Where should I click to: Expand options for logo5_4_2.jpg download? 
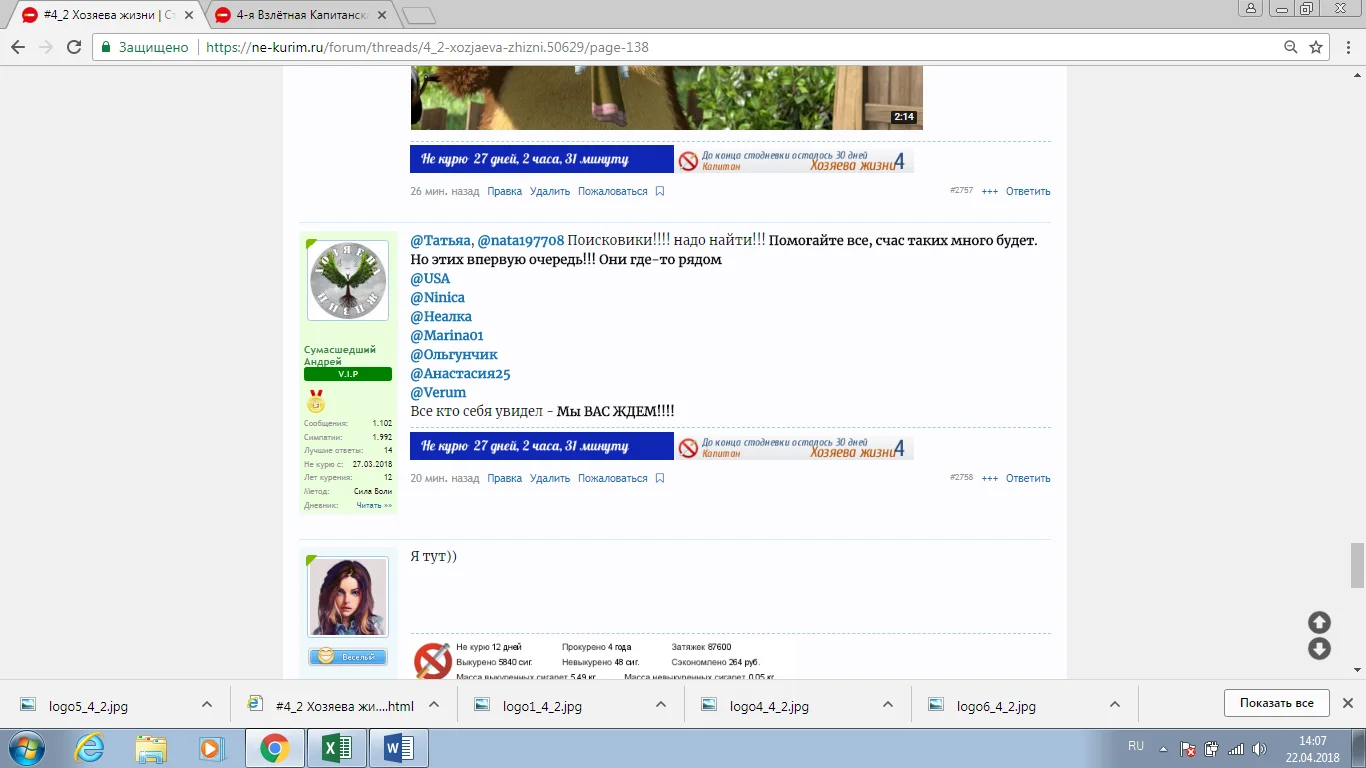(x=207, y=704)
